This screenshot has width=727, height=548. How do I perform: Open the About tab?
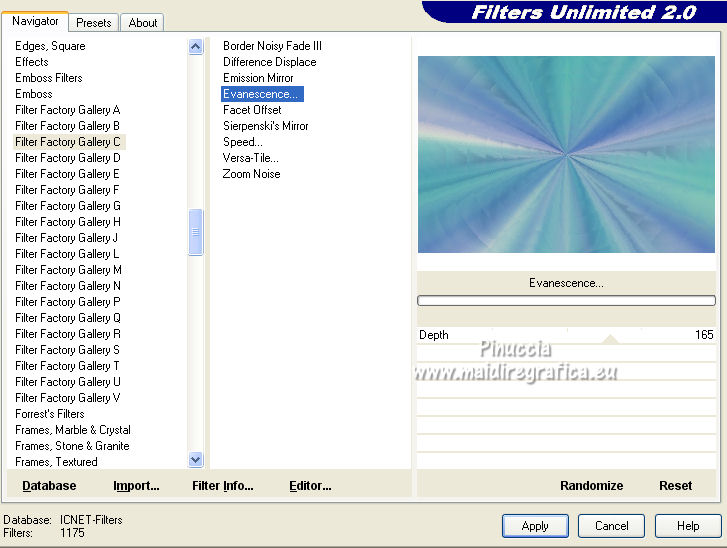(x=142, y=23)
